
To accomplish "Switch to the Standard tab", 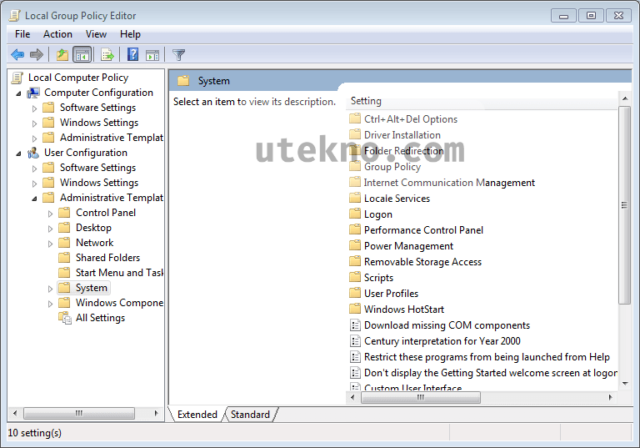I will (250, 415).
